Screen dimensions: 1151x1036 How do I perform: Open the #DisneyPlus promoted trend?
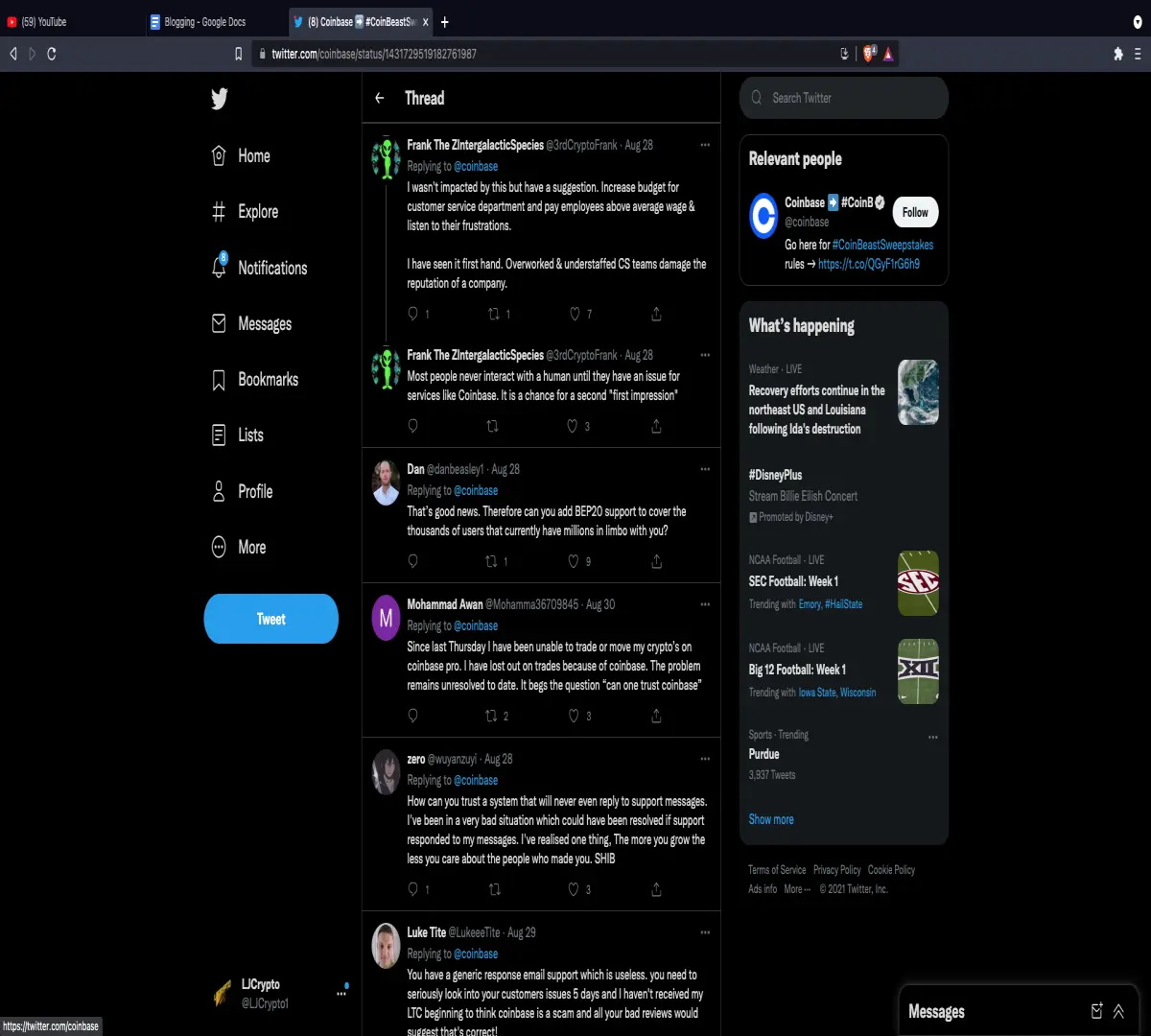(775, 475)
